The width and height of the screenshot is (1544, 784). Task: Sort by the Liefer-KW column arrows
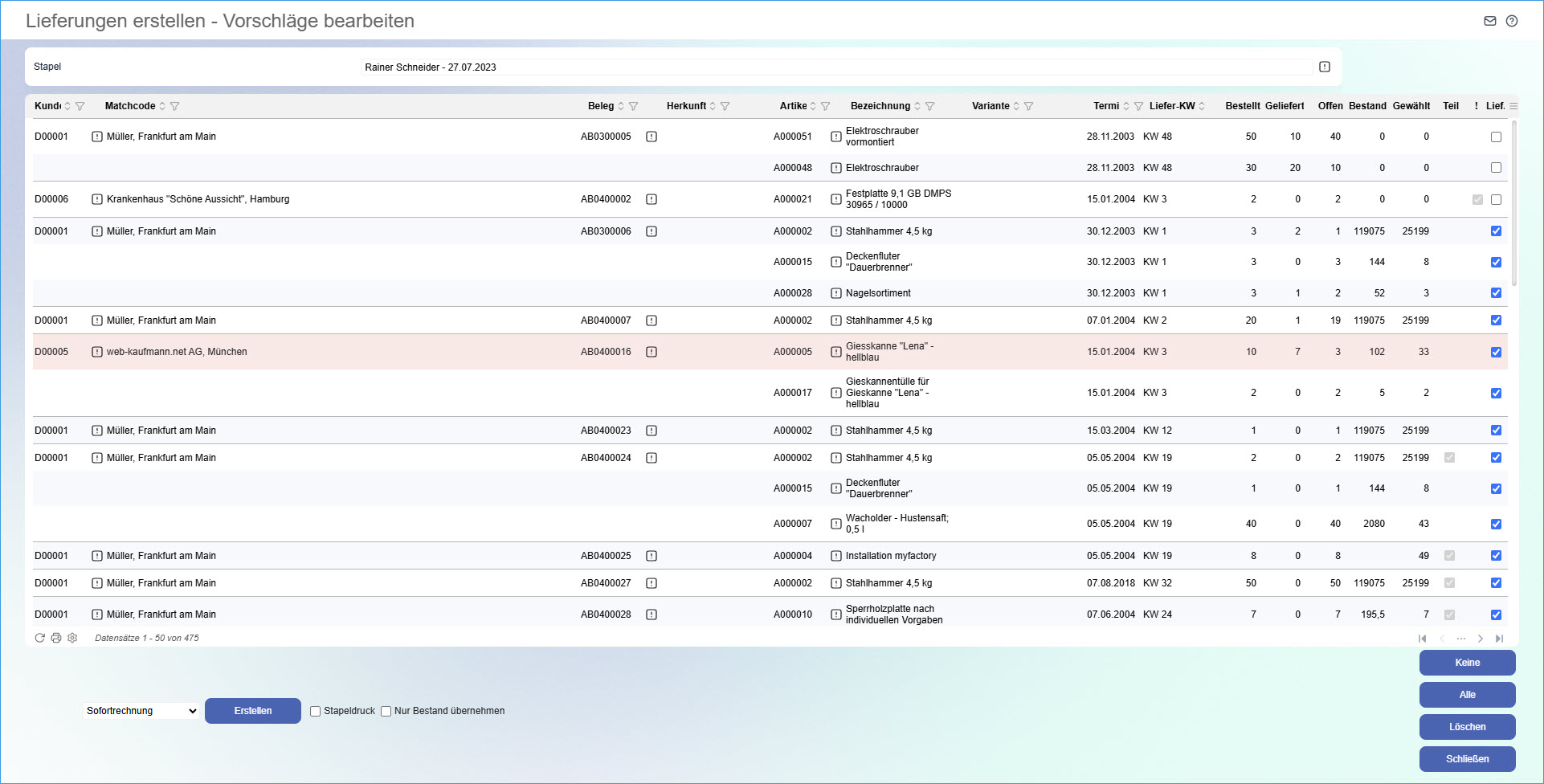pos(1202,106)
